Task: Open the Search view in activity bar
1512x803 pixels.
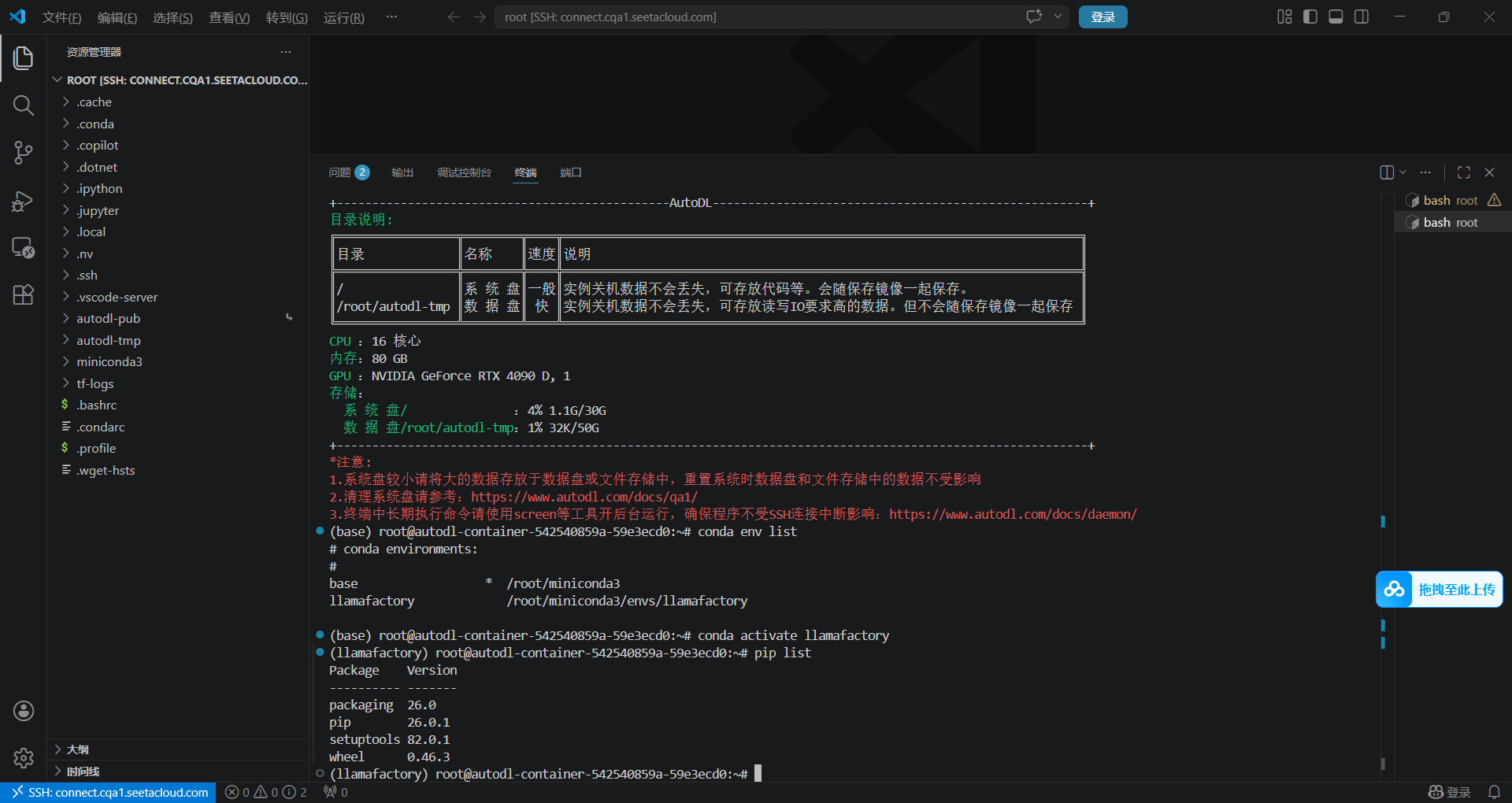Action: click(23, 105)
